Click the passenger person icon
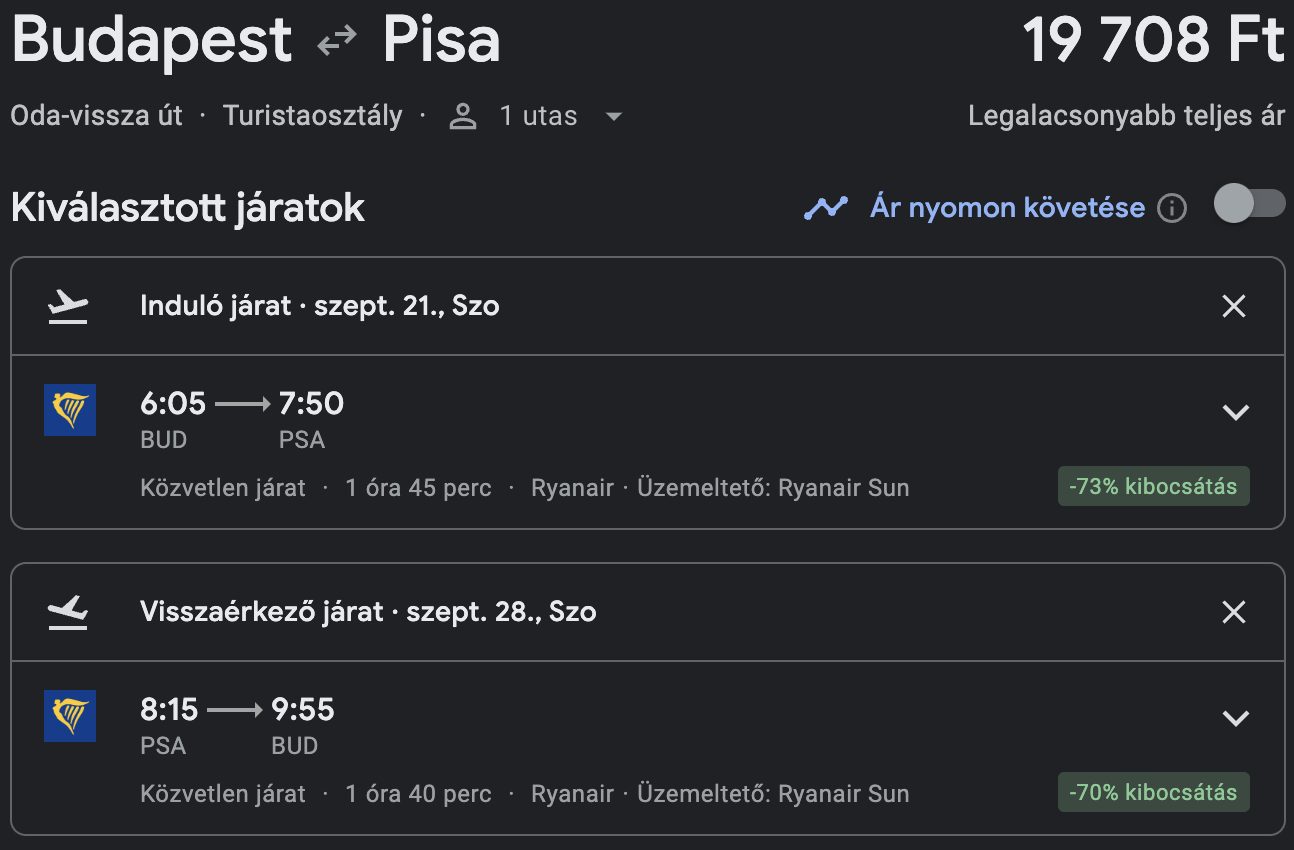 462,116
